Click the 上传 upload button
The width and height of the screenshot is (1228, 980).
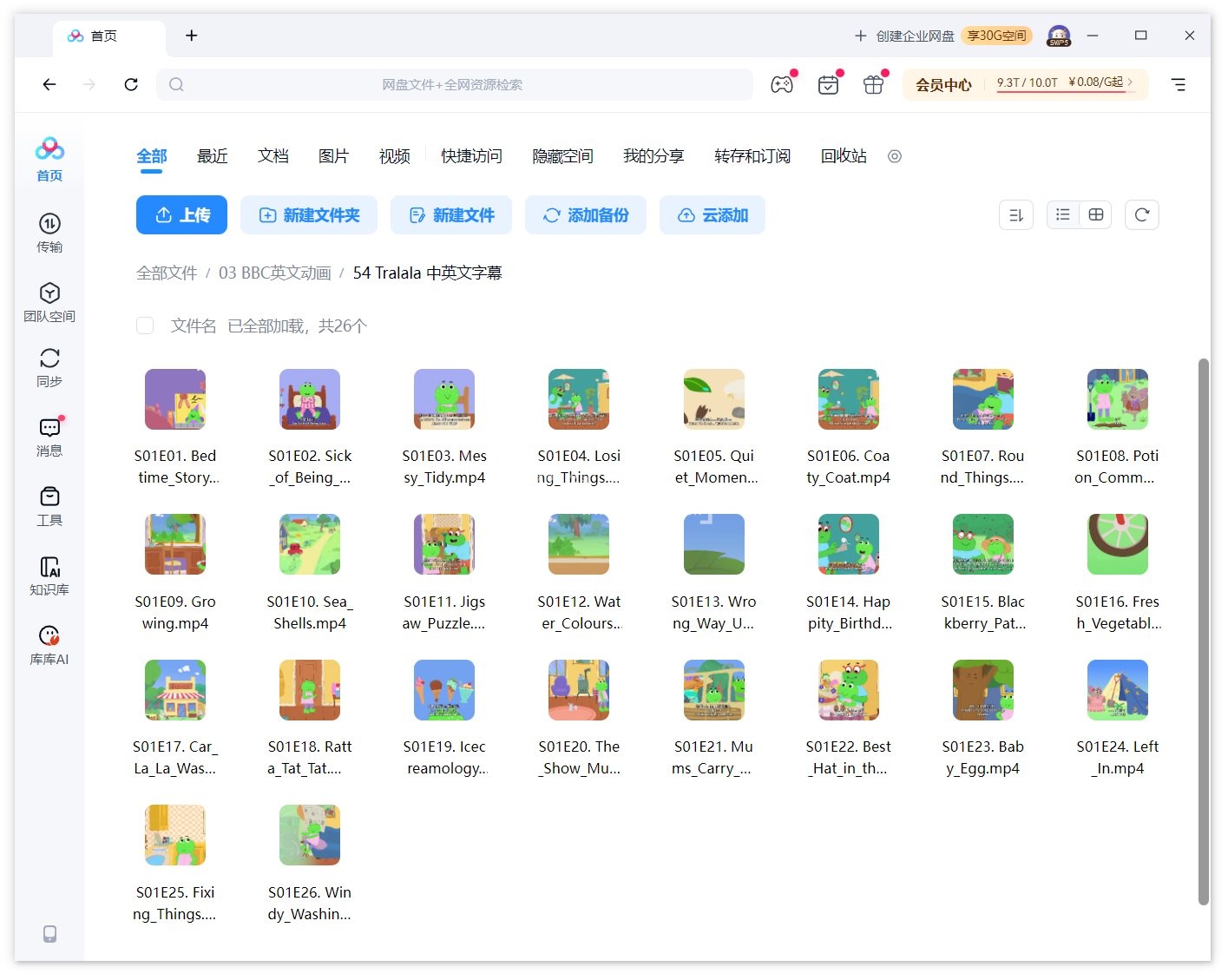pos(181,215)
